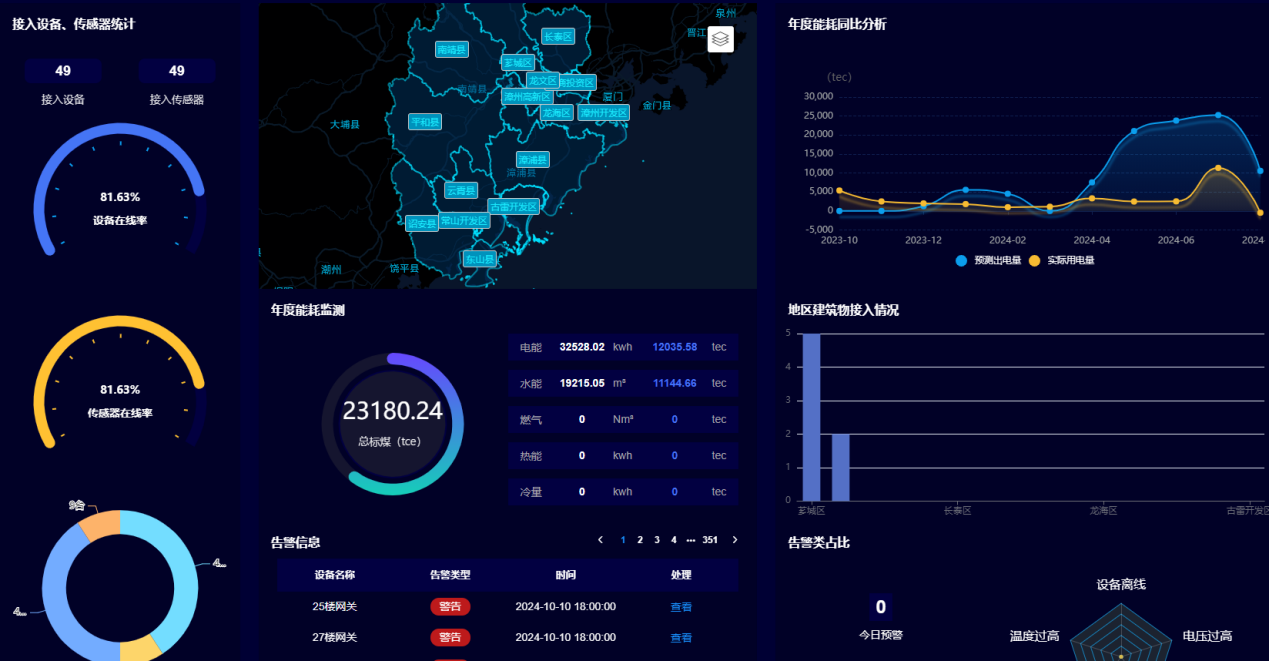
Task: Select 漳州高新区 map marker
Action: point(527,97)
